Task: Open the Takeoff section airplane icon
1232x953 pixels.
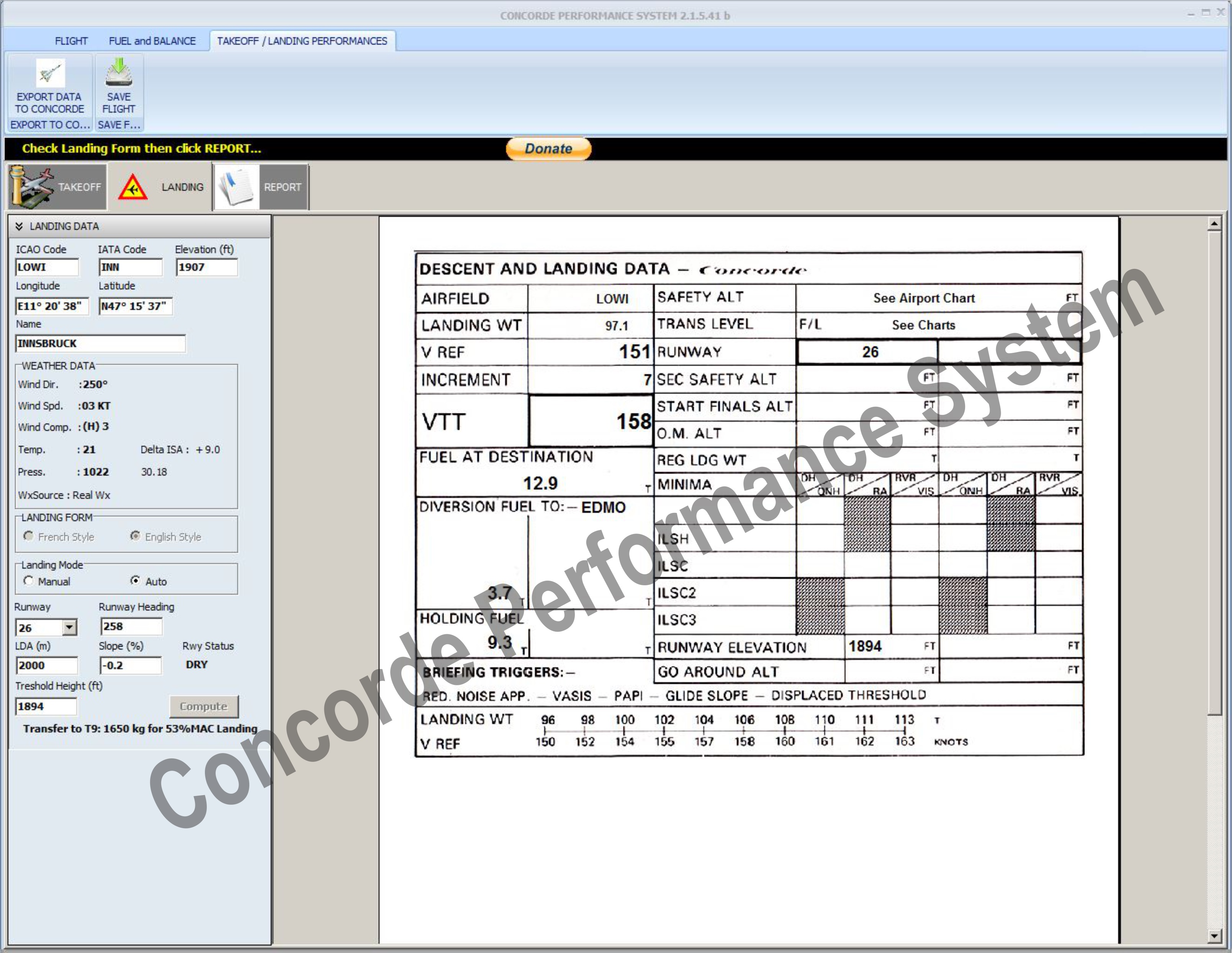Action: tap(31, 187)
